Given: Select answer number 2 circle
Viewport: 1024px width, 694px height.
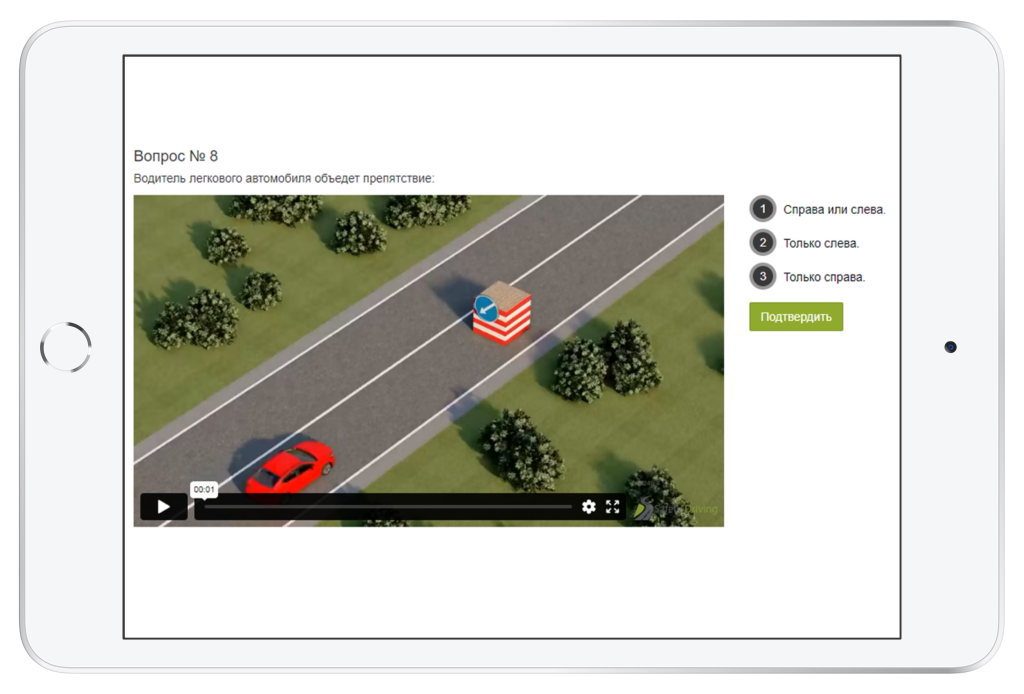Looking at the screenshot, I should 762,243.
